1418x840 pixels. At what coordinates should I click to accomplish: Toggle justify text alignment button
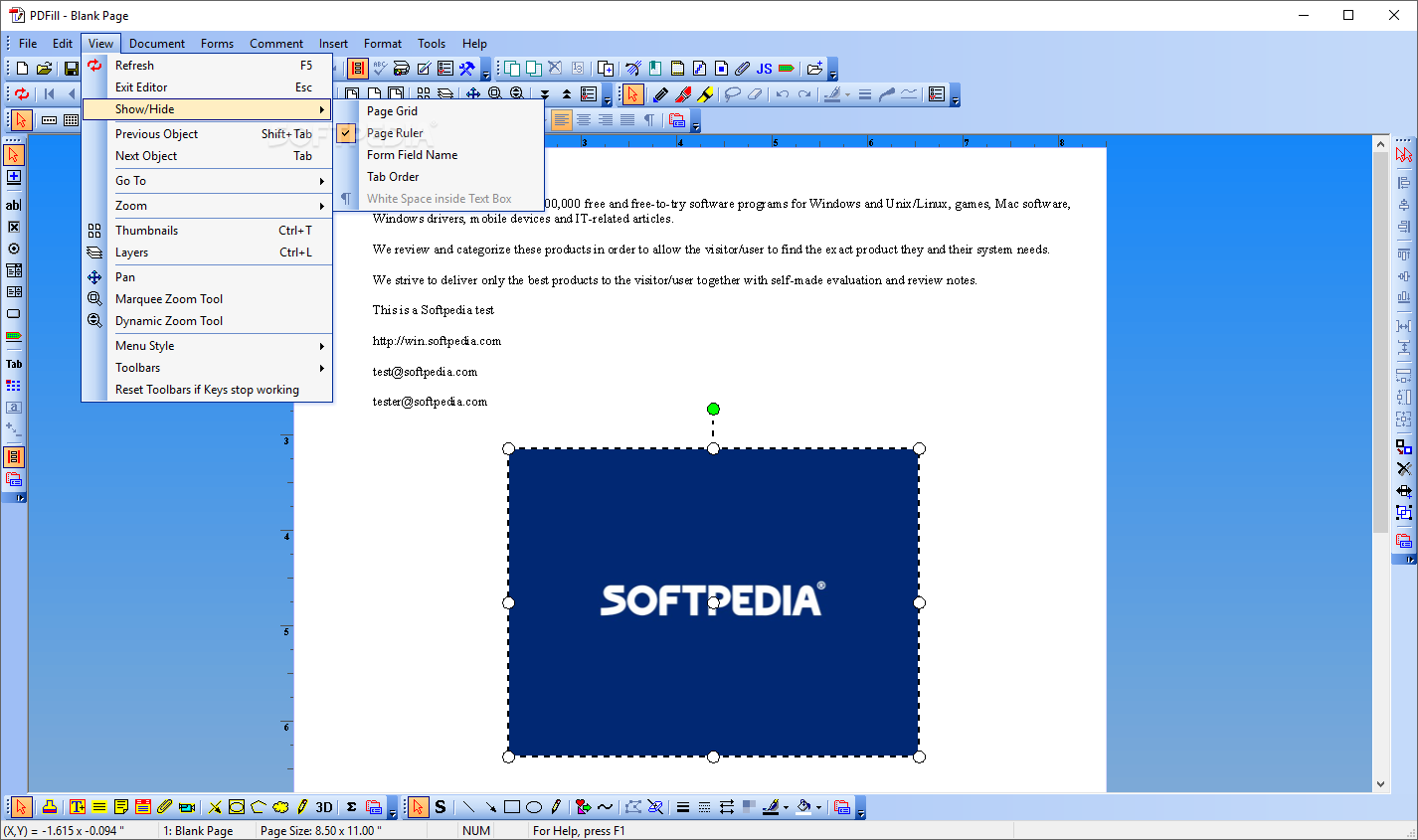[627, 120]
